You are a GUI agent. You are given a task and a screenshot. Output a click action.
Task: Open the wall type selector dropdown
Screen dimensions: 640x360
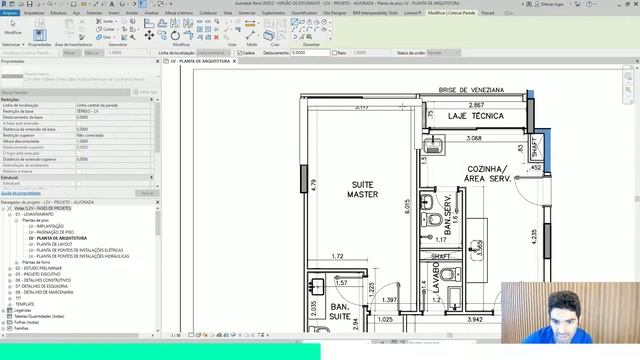(80, 76)
